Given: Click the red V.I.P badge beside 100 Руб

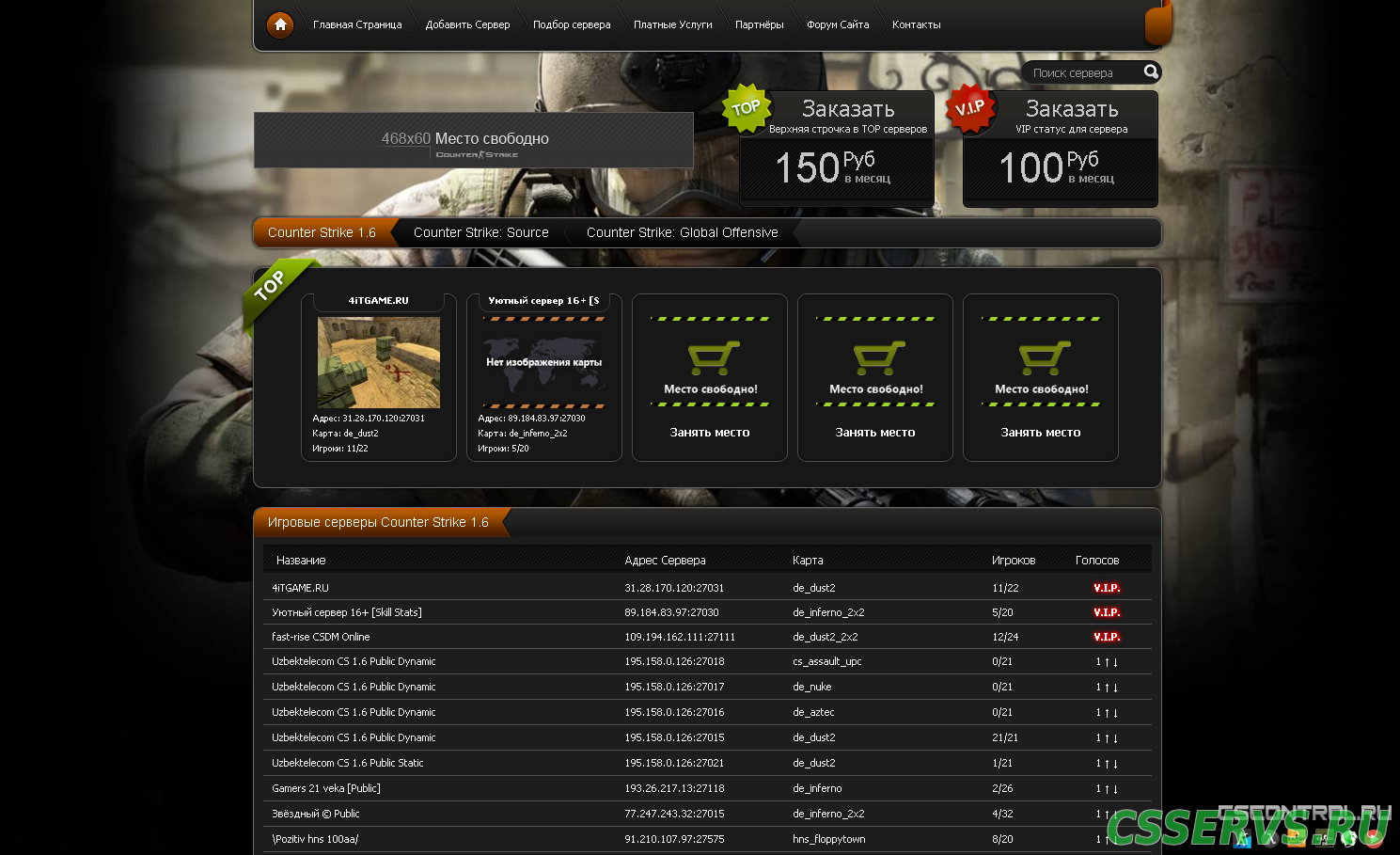Looking at the screenshot, I should tap(969, 108).
